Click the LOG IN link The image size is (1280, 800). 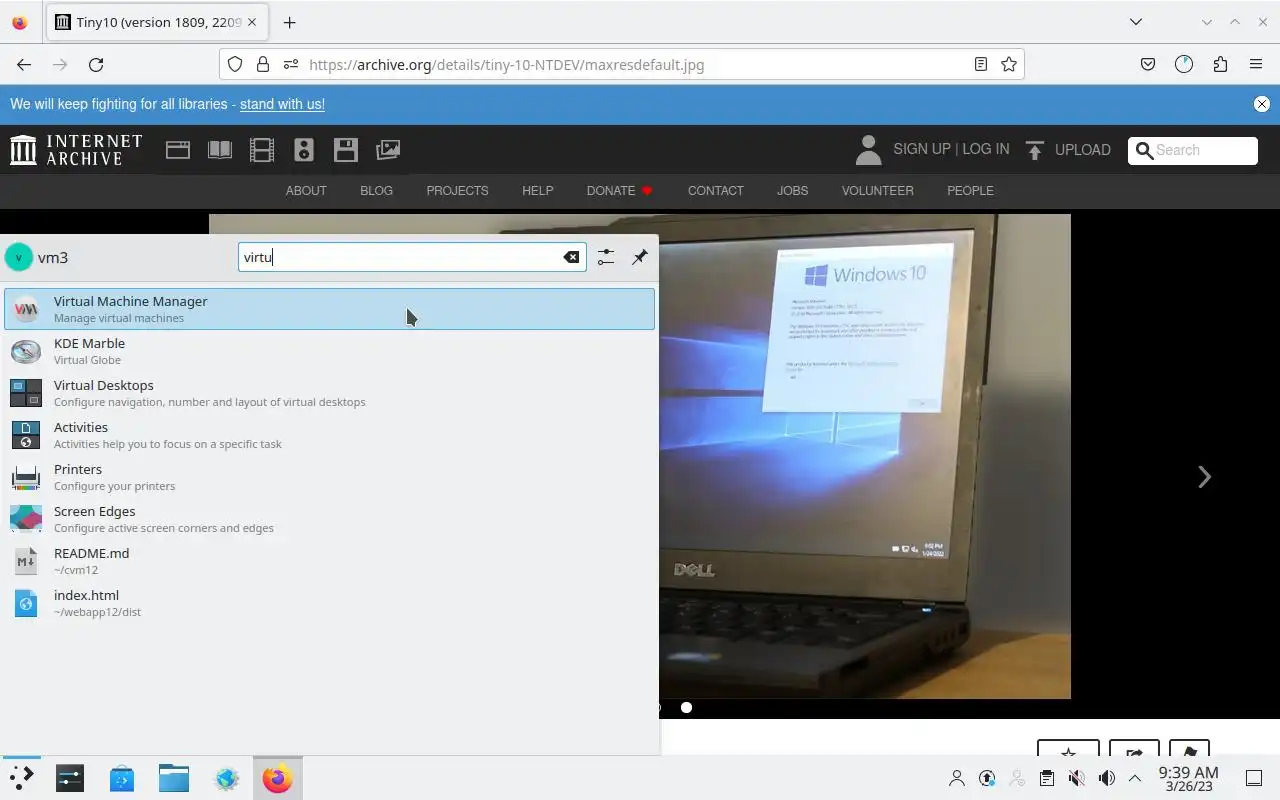click(x=986, y=149)
